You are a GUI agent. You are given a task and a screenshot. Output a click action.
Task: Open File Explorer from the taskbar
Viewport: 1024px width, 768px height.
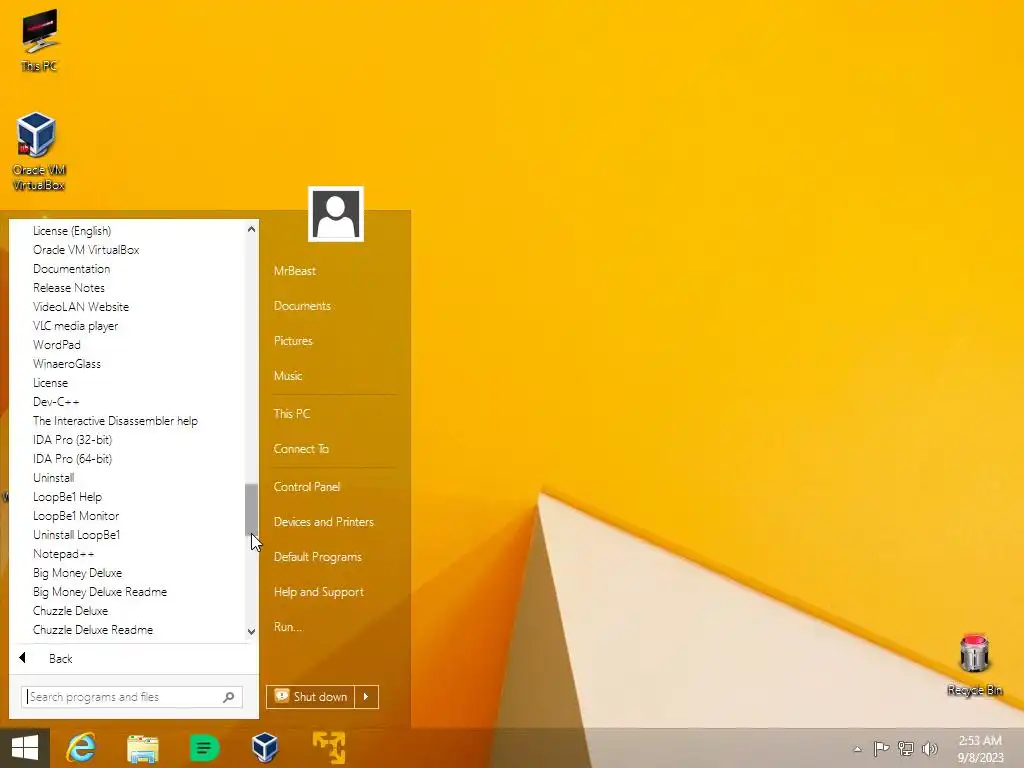[x=142, y=748]
